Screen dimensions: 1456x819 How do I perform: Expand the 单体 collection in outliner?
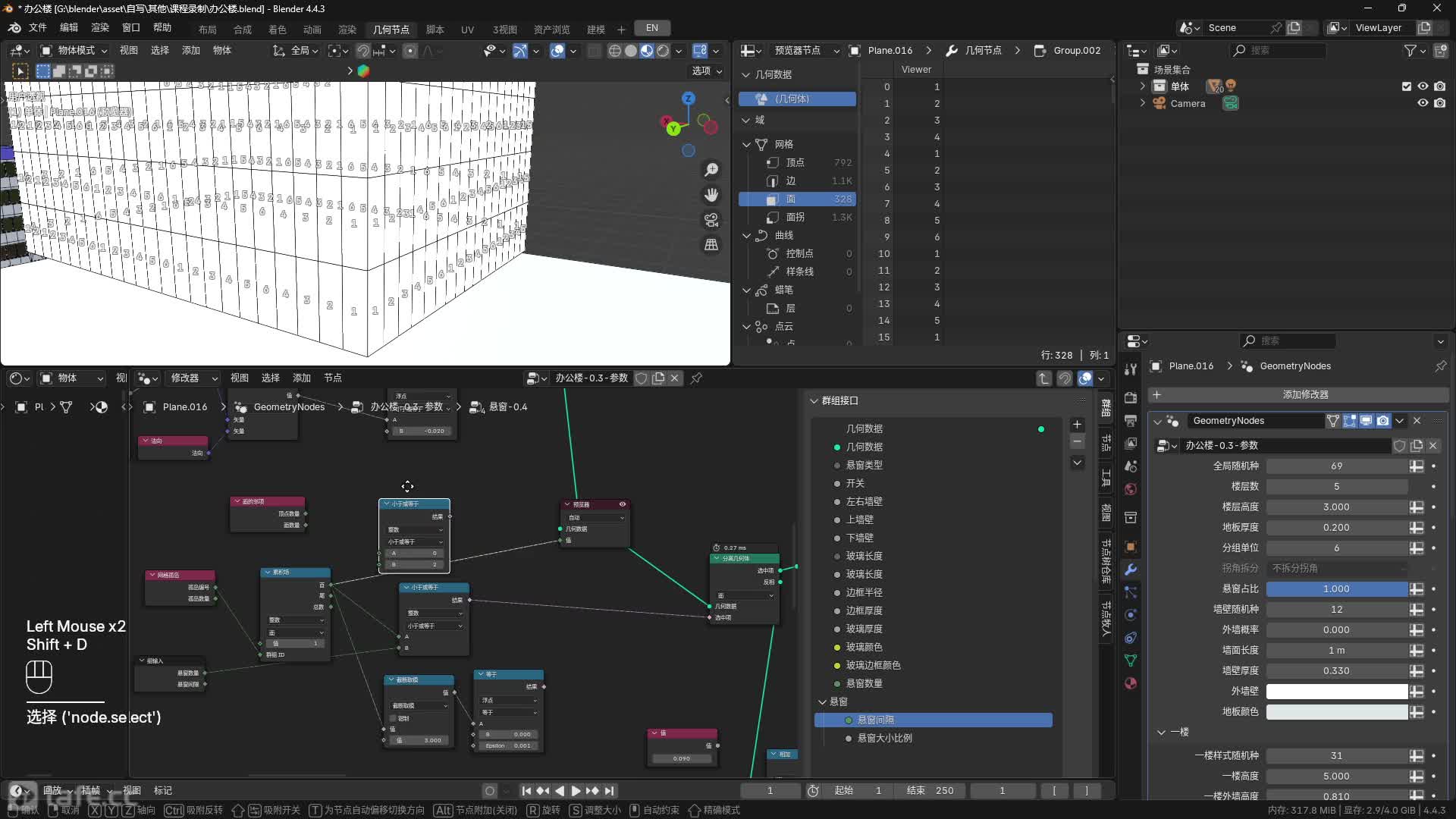1143,86
